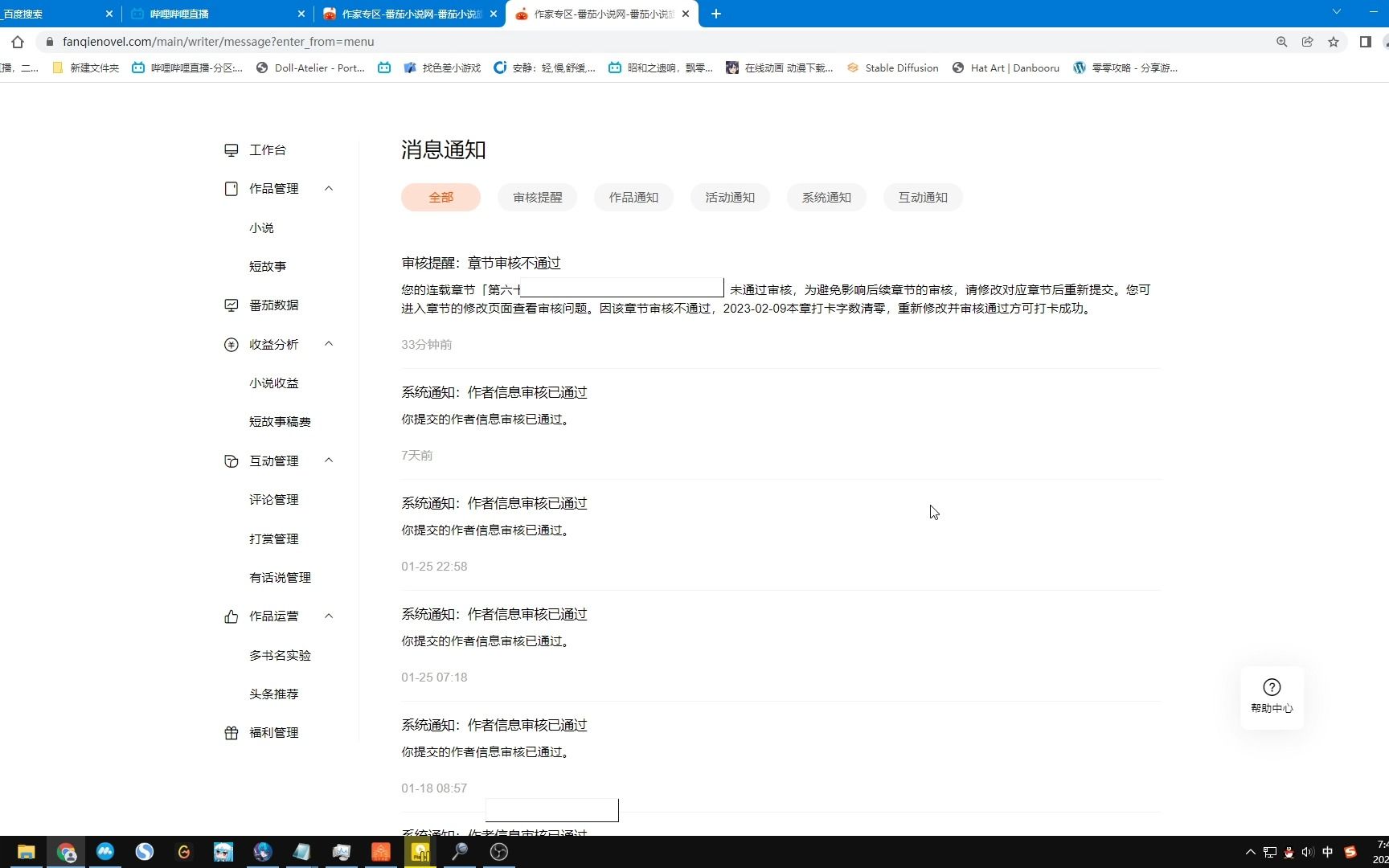Click the 收益分析 yen icon

[231, 345]
